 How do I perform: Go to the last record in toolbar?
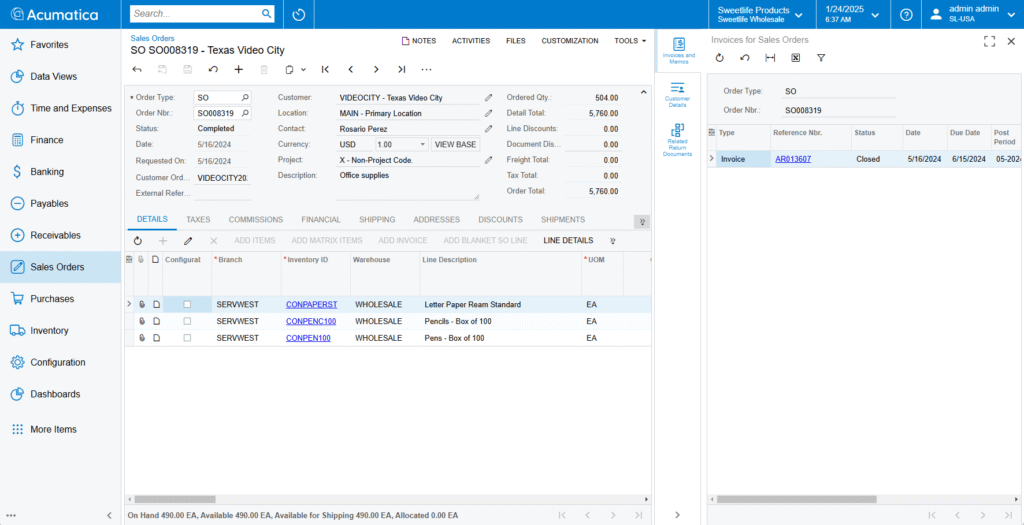pos(401,70)
